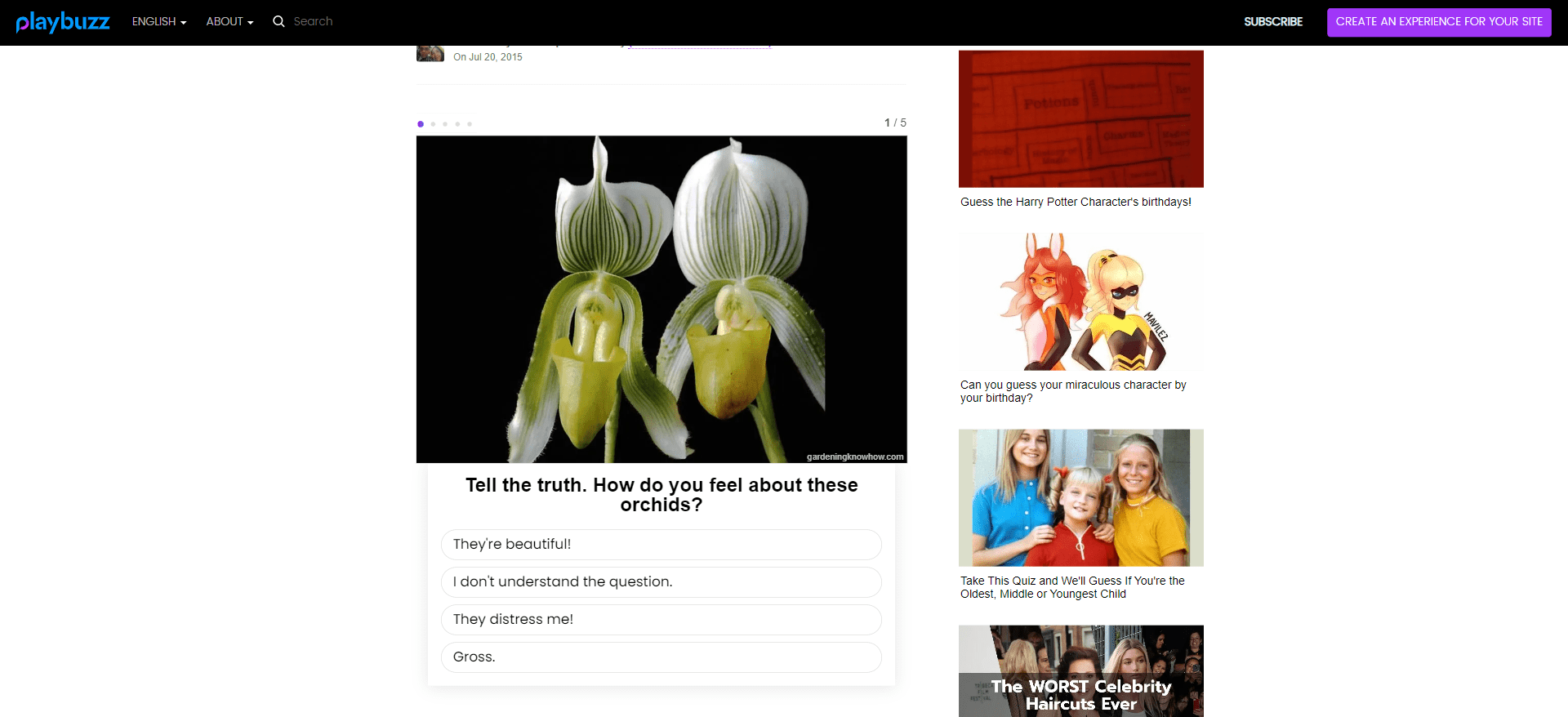This screenshot has width=1568, height=717.
Task: Open the ENGLISH language dropdown
Action: [159, 22]
